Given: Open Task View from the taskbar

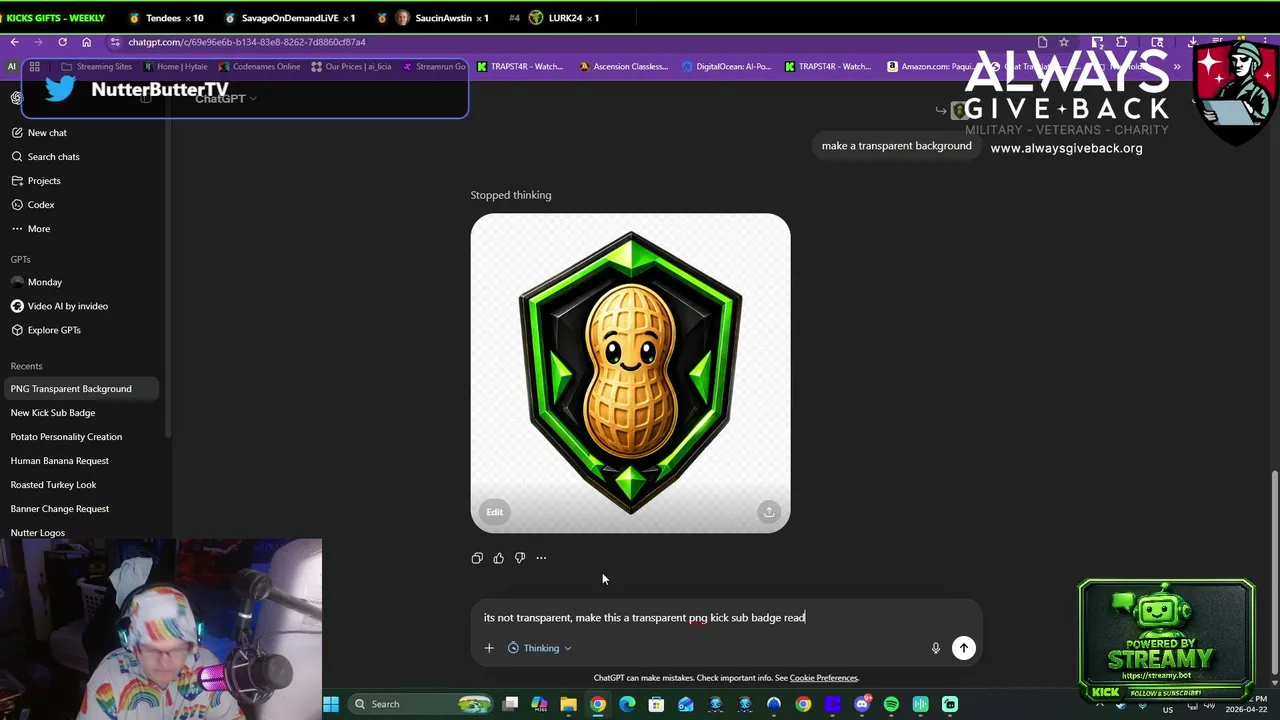Looking at the screenshot, I should click(510, 704).
